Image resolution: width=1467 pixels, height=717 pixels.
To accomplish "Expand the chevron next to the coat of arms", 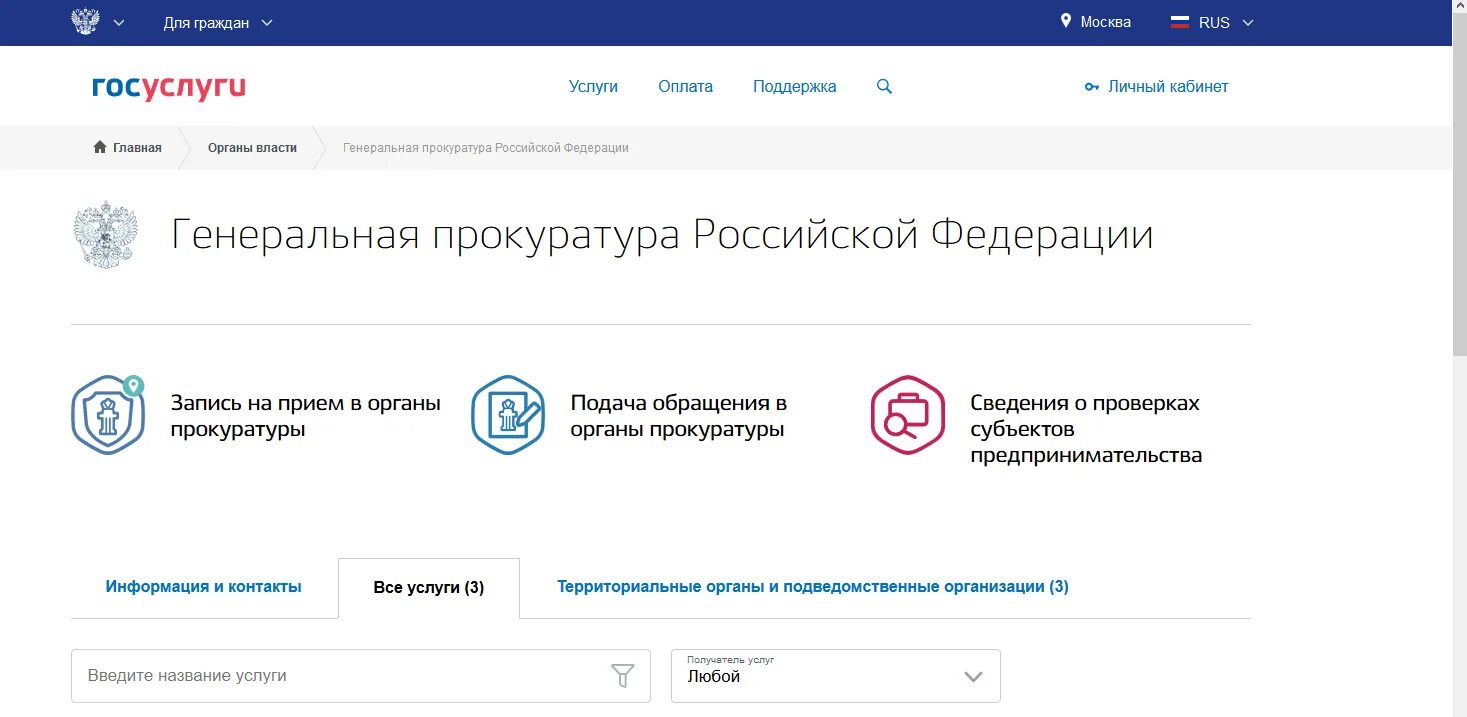I will tap(120, 23).
